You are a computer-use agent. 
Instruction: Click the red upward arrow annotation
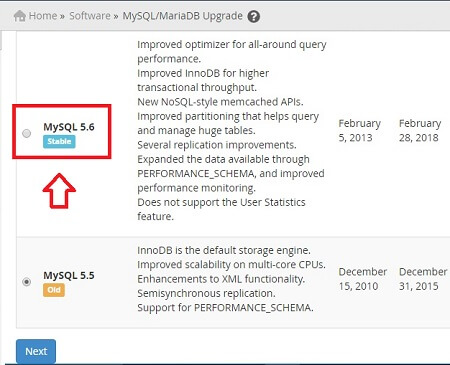click(59, 191)
